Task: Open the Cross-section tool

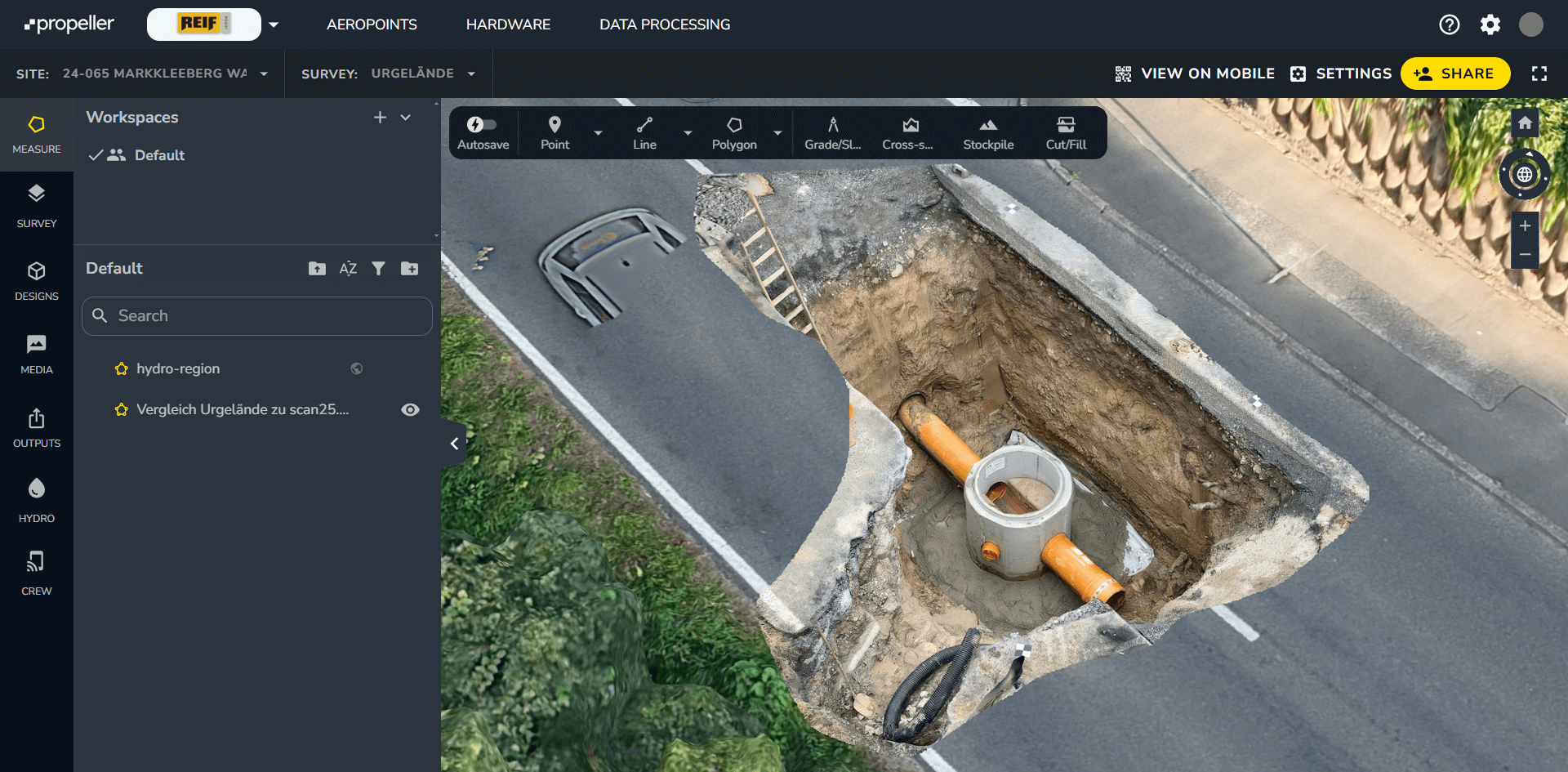Action: [x=907, y=133]
